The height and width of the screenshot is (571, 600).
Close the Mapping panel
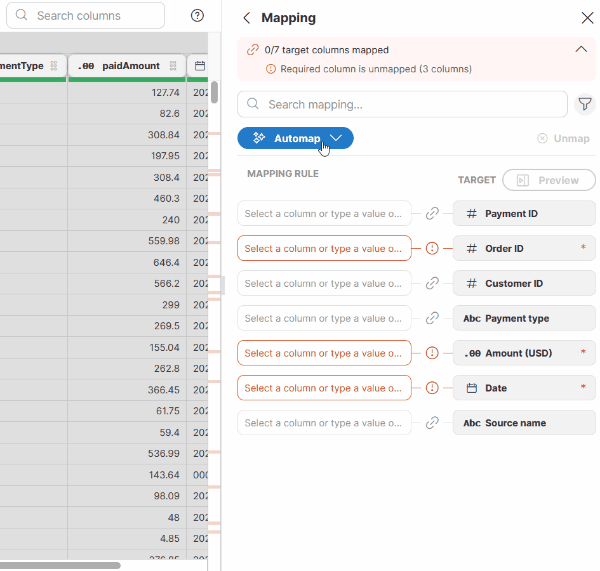[x=587, y=18]
